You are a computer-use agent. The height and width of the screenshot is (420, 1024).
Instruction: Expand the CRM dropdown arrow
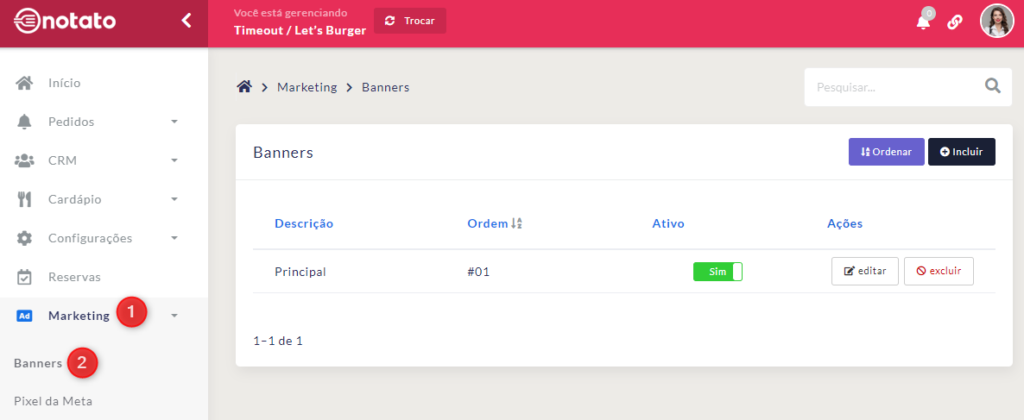point(174,161)
